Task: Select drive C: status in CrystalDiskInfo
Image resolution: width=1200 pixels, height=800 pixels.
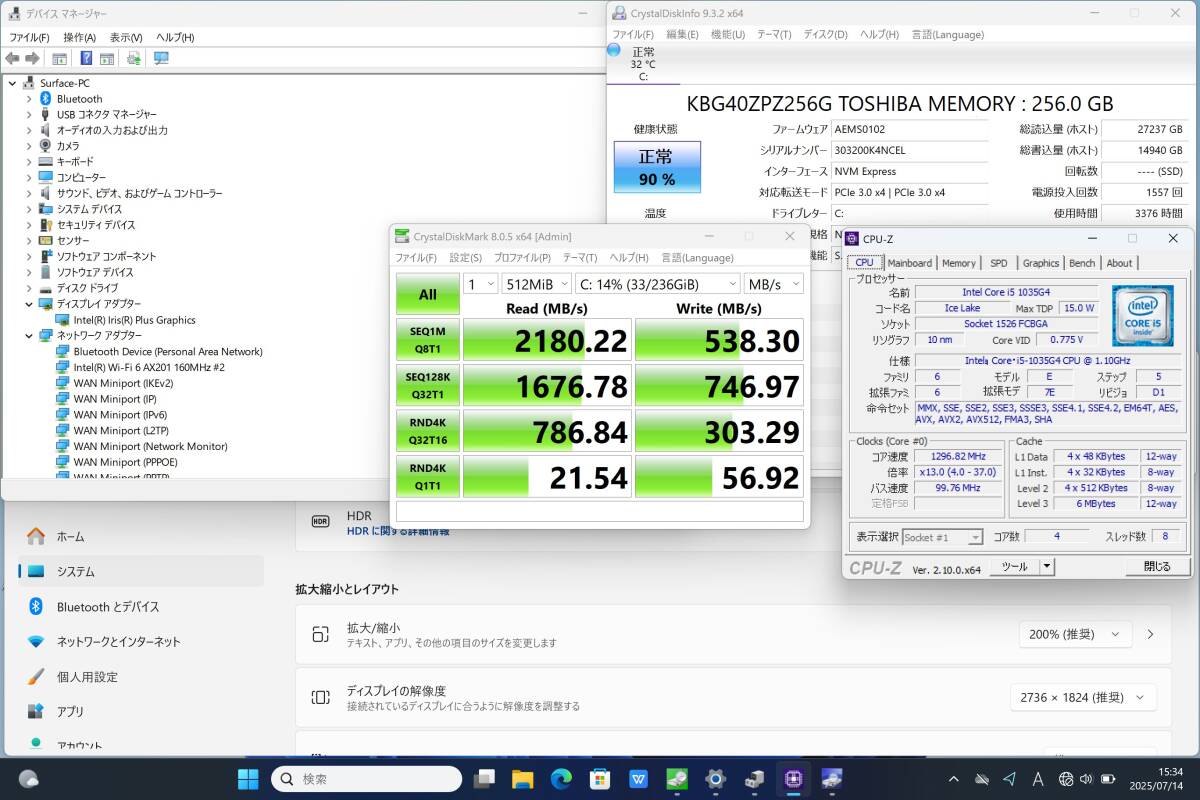Action: (x=643, y=64)
